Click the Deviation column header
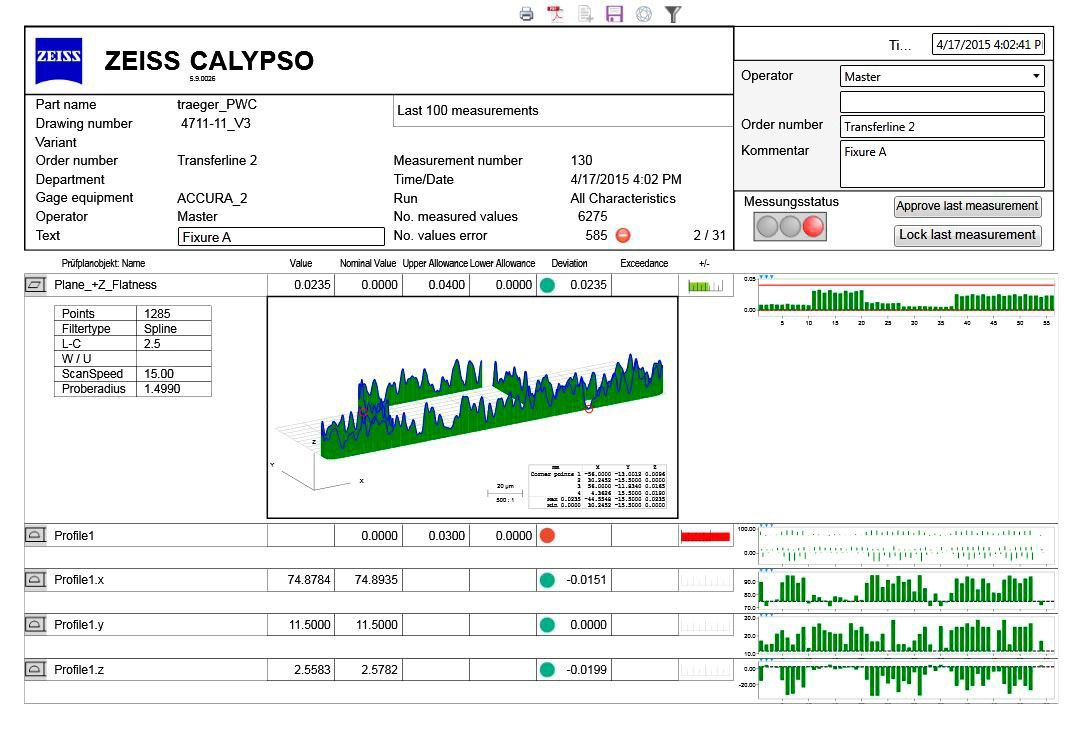 tap(569, 263)
